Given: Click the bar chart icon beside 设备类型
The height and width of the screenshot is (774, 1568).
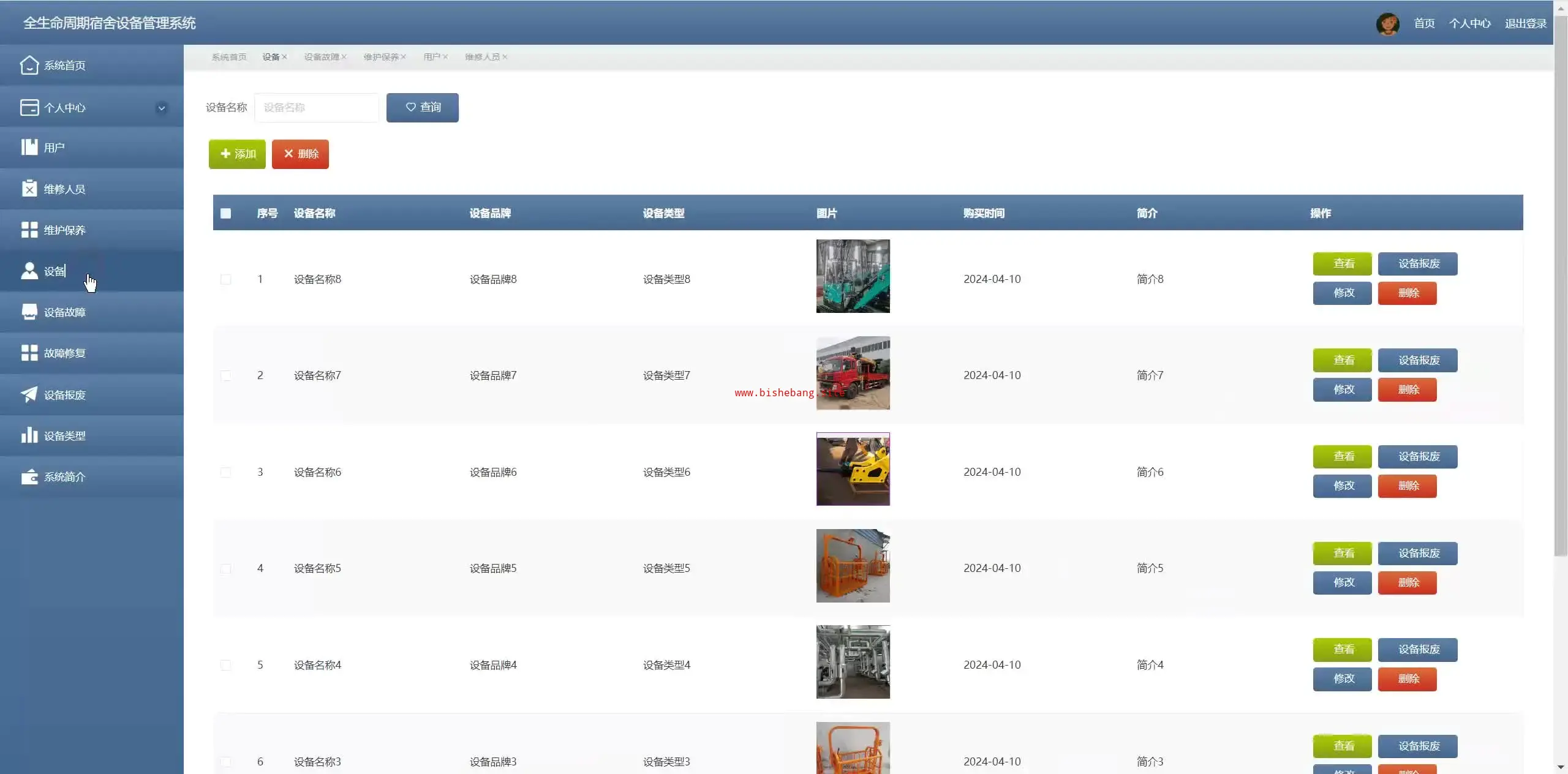Looking at the screenshot, I should point(29,435).
